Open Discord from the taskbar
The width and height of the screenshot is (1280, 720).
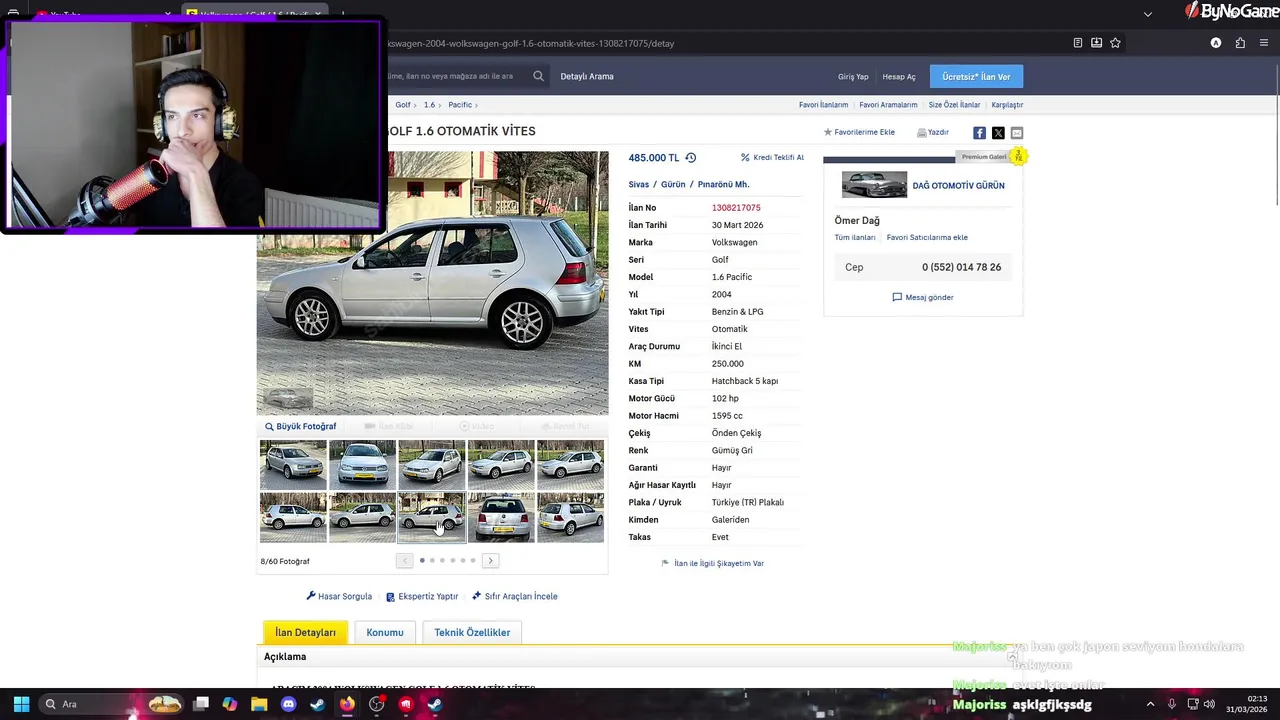pyautogui.click(x=289, y=704)
